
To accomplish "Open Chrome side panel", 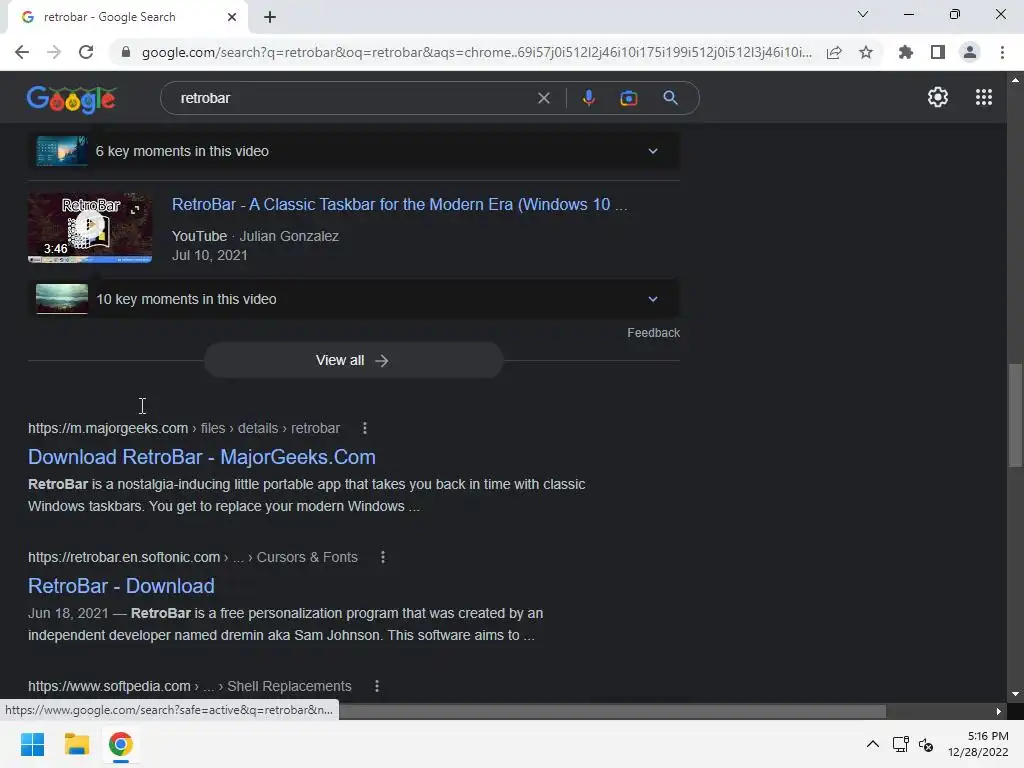I will coord(938,52).
